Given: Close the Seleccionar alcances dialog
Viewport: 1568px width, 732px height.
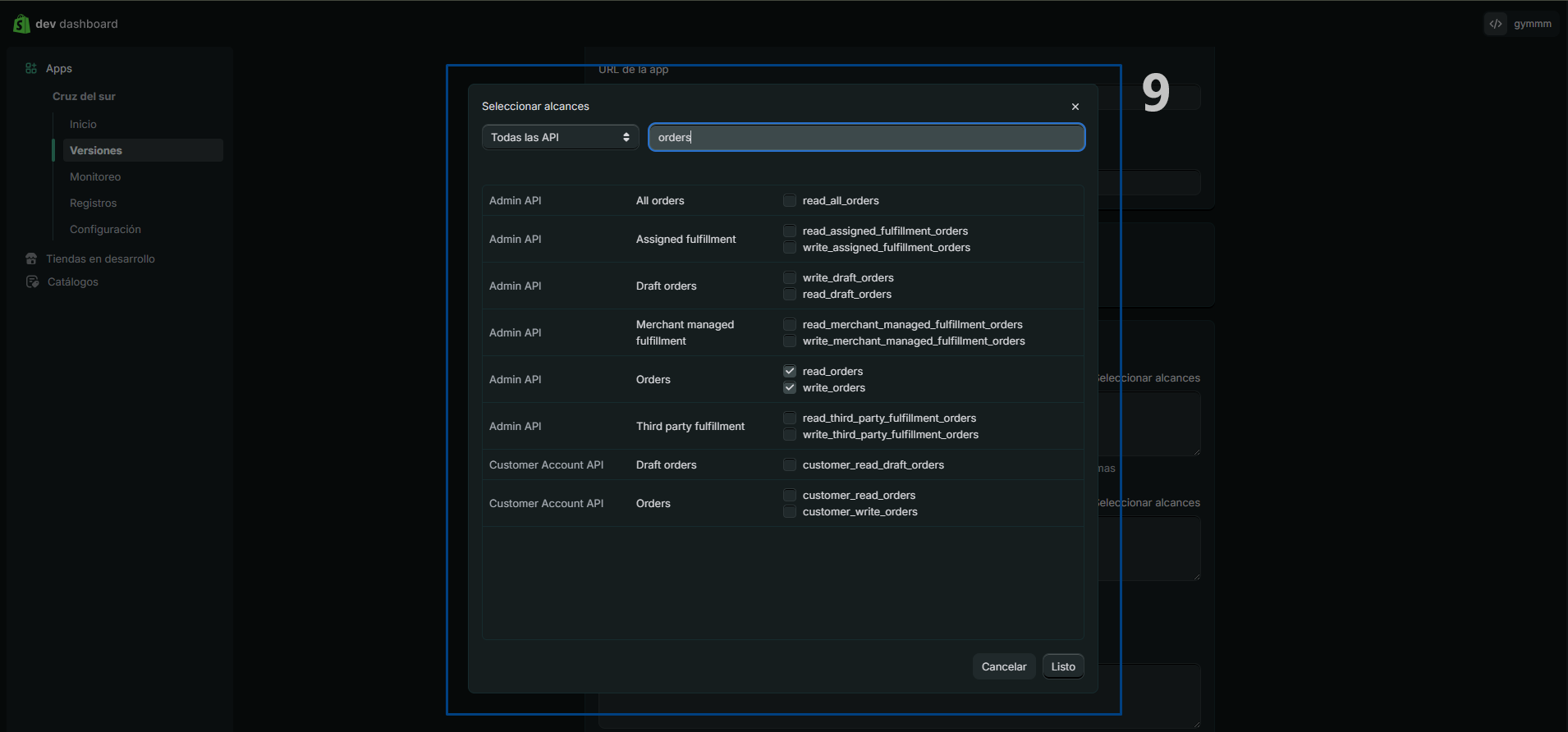Looking at the screenshot, I should point(1075,107).
